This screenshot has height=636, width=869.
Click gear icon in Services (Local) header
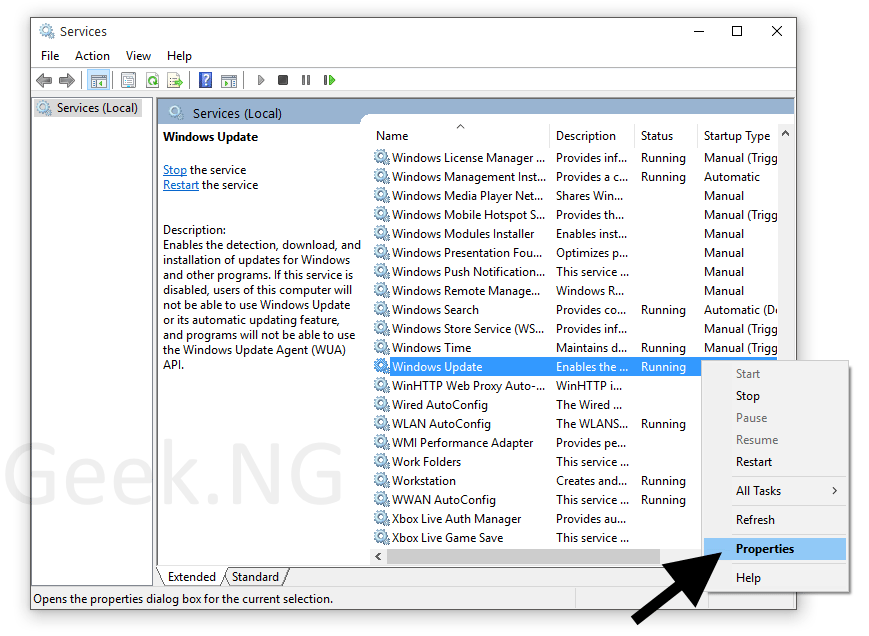point(176,112)
